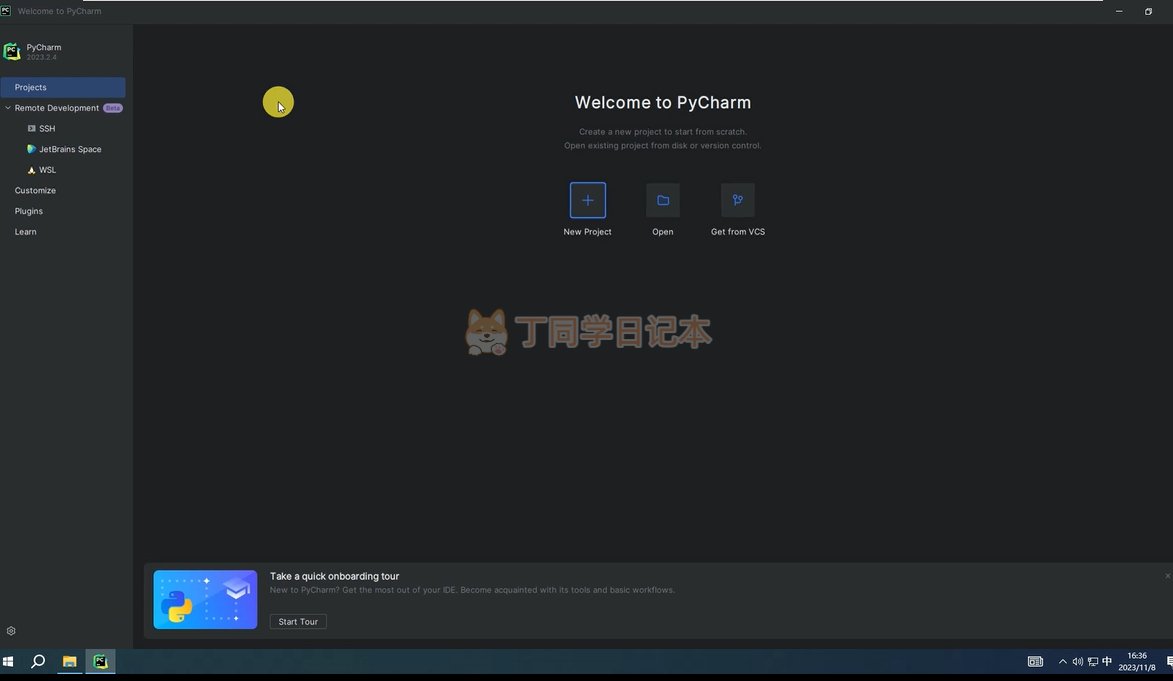
Task: Click the volume icon in system tray
Action: tap(1077, 661)
